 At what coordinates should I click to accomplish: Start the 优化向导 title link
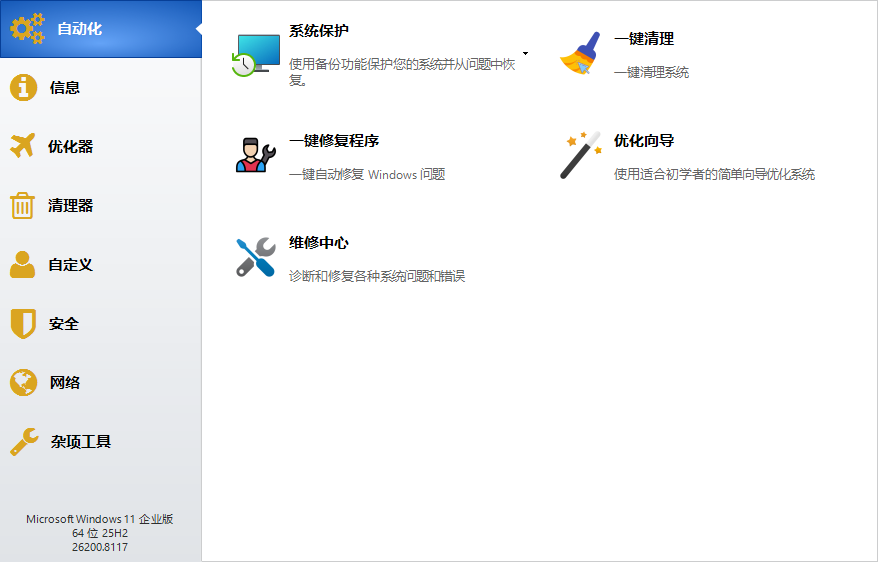pyautogui.click(x=643, y=140)
